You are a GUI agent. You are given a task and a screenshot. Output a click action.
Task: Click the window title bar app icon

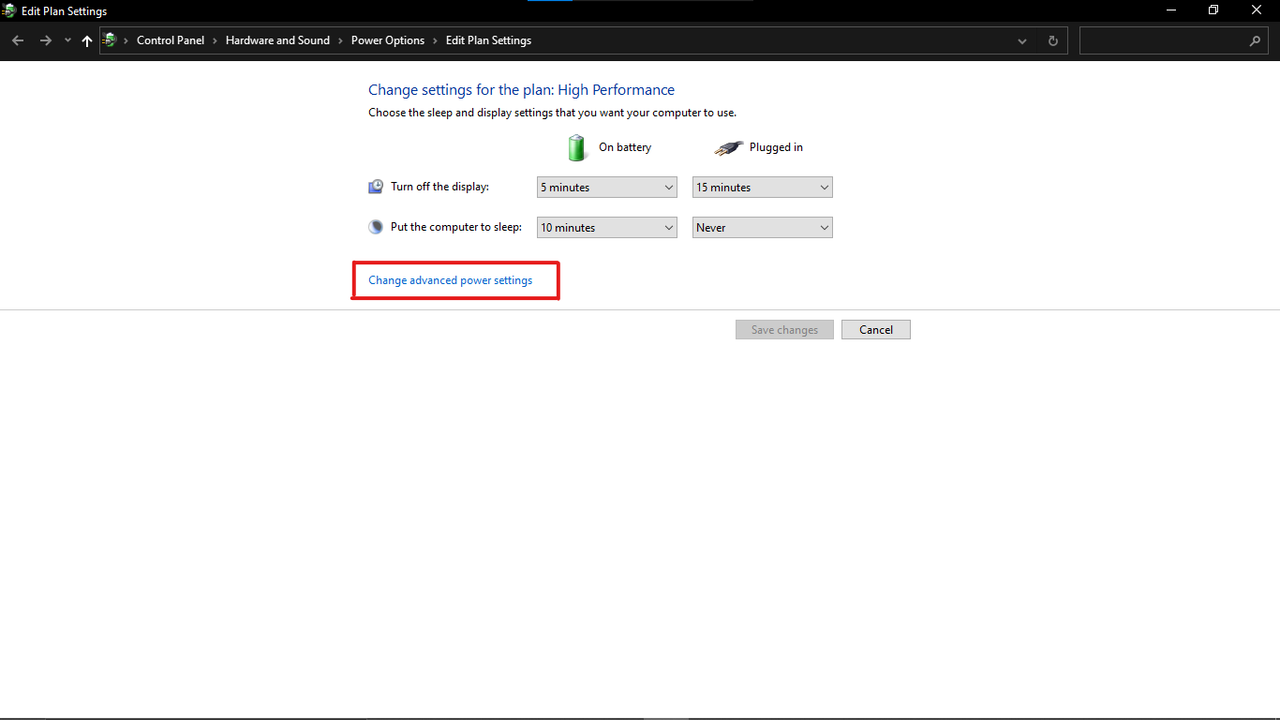tap(9, 11)
